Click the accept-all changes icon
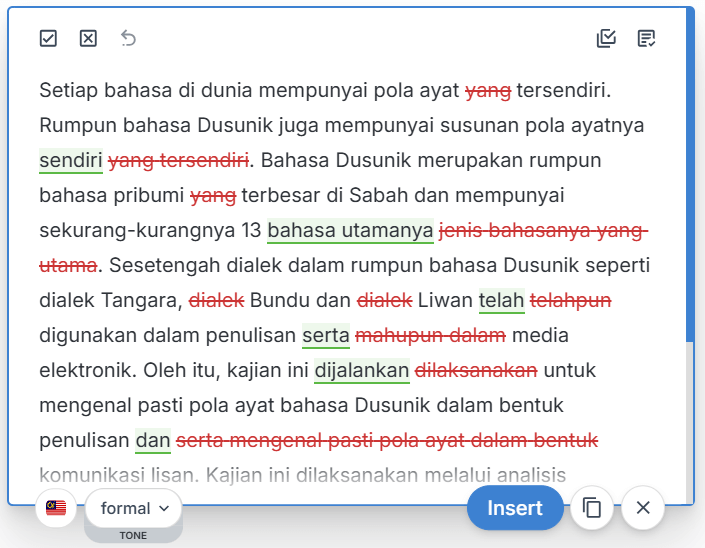Screen dimensions: 705x548 point(606,39)
